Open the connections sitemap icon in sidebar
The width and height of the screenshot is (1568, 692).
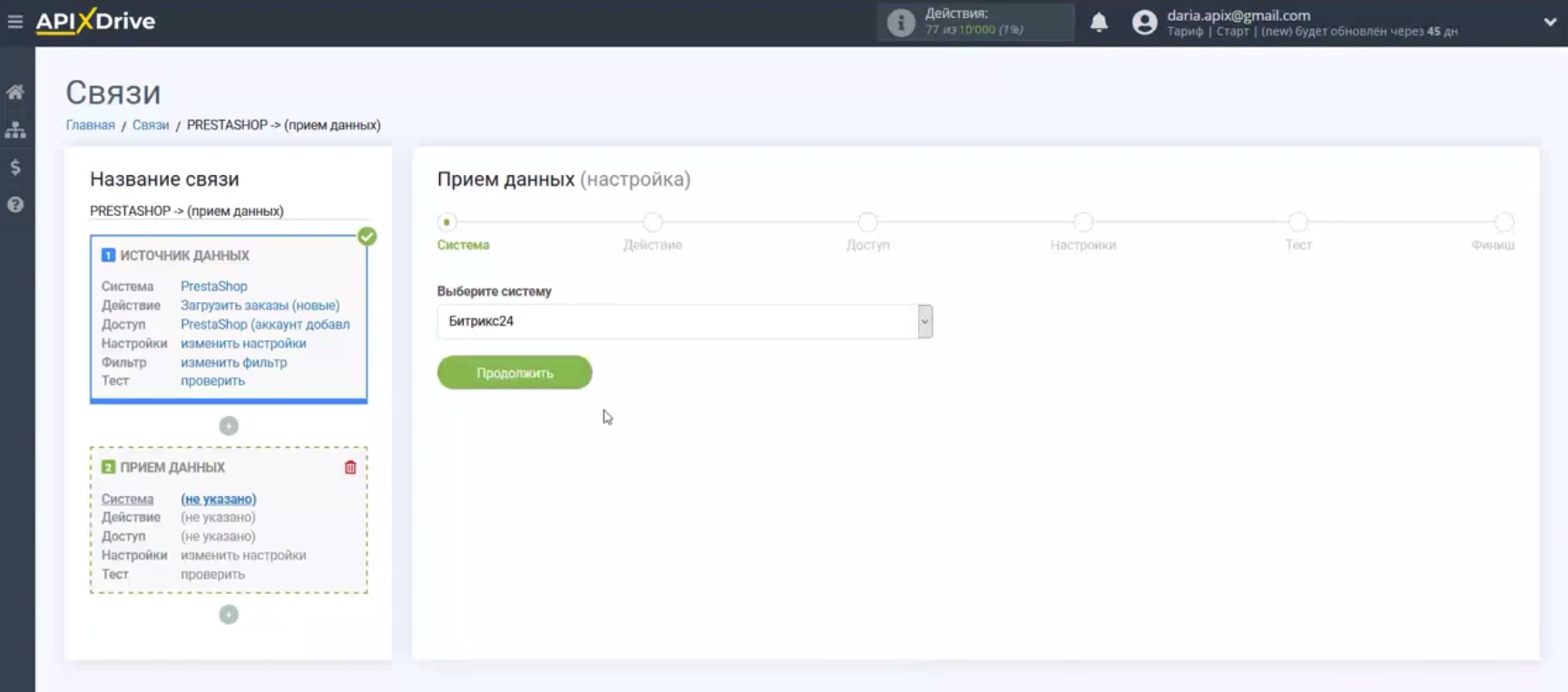(x=15, y=130)
